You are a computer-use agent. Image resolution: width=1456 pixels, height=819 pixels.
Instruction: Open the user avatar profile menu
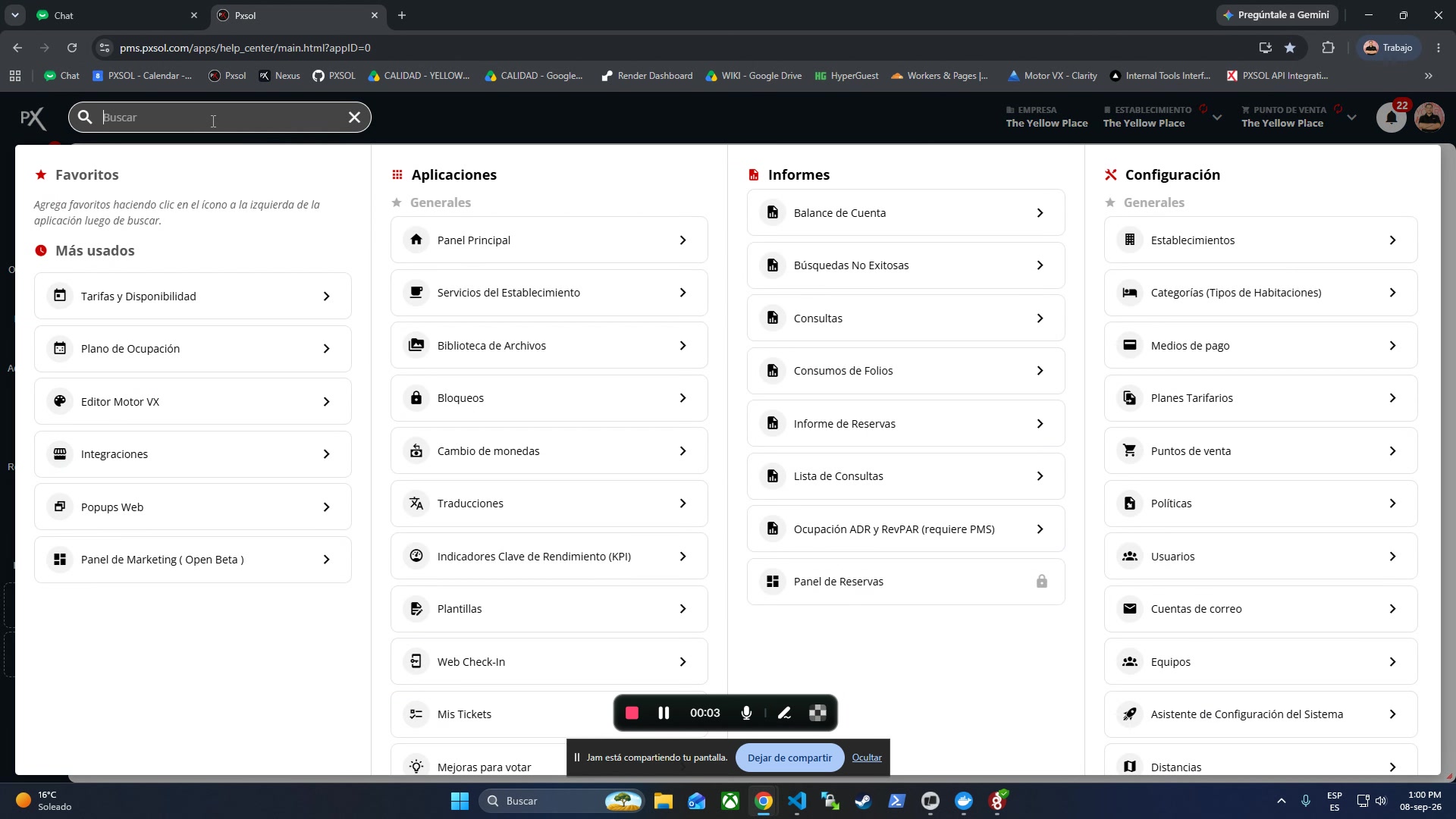tap(1429, 118)
